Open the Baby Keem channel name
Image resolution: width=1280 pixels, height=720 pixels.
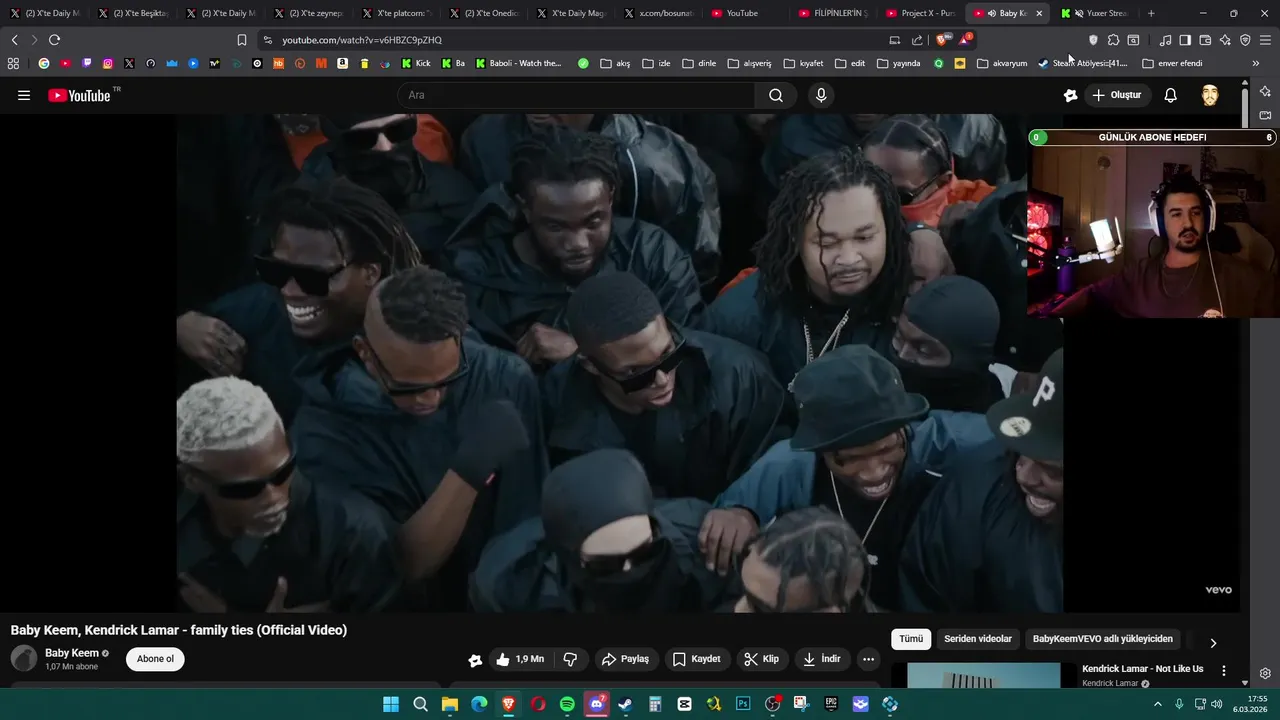pos(72,653)
